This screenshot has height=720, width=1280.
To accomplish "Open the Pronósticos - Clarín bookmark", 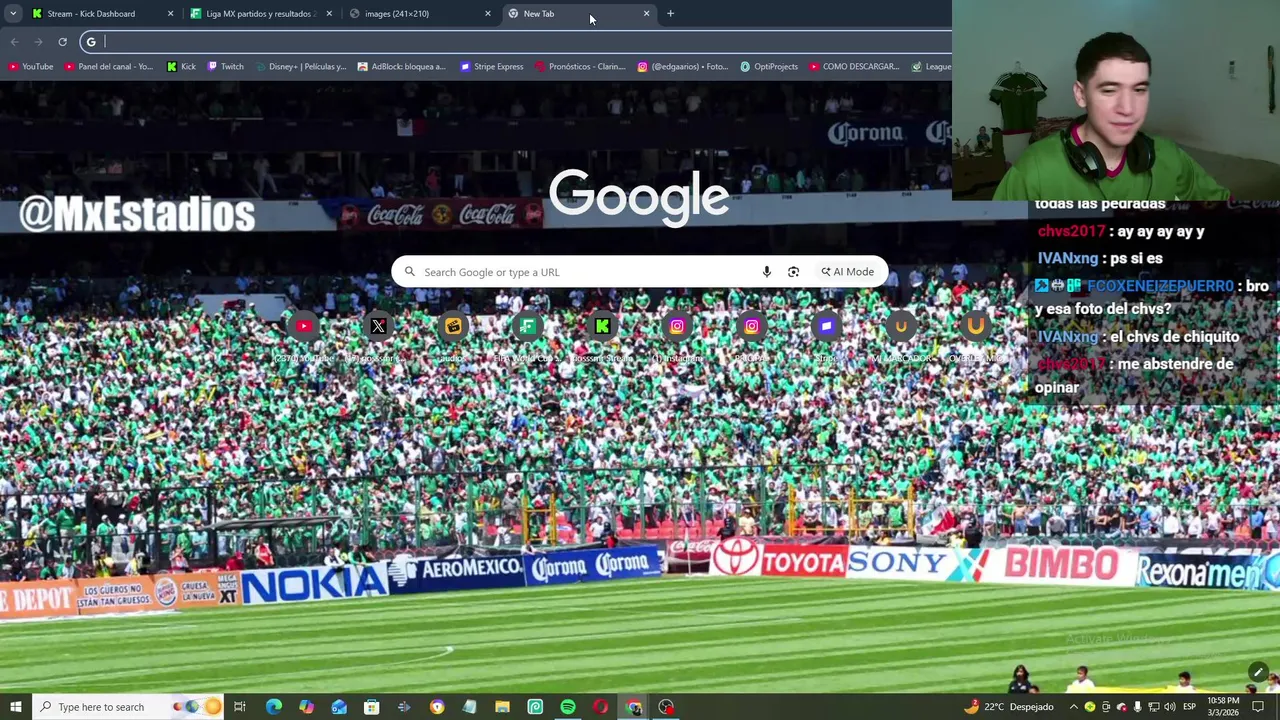I will pos(580,67).
